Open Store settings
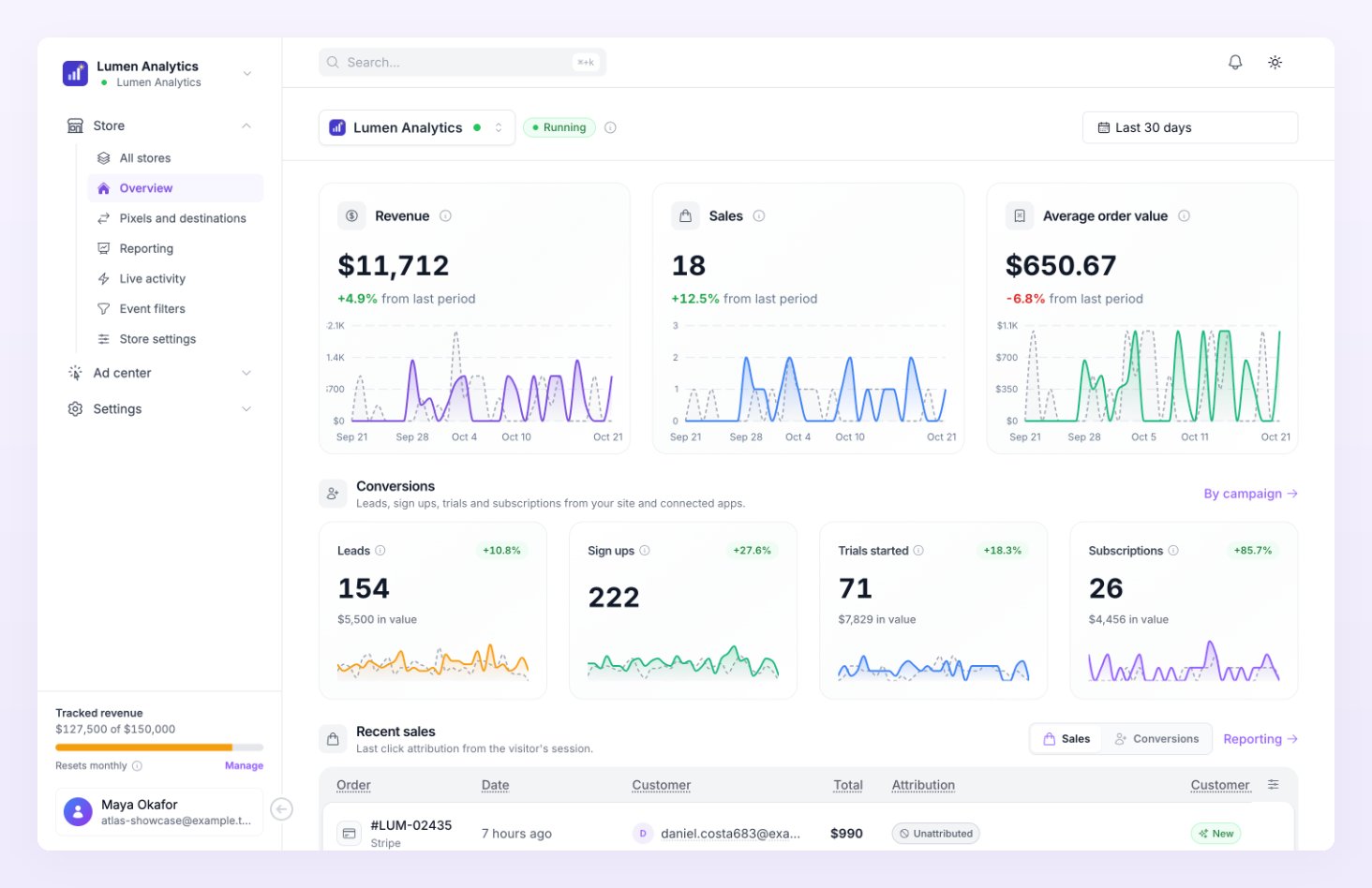The image size is (1372, 888). click(175, 339)
